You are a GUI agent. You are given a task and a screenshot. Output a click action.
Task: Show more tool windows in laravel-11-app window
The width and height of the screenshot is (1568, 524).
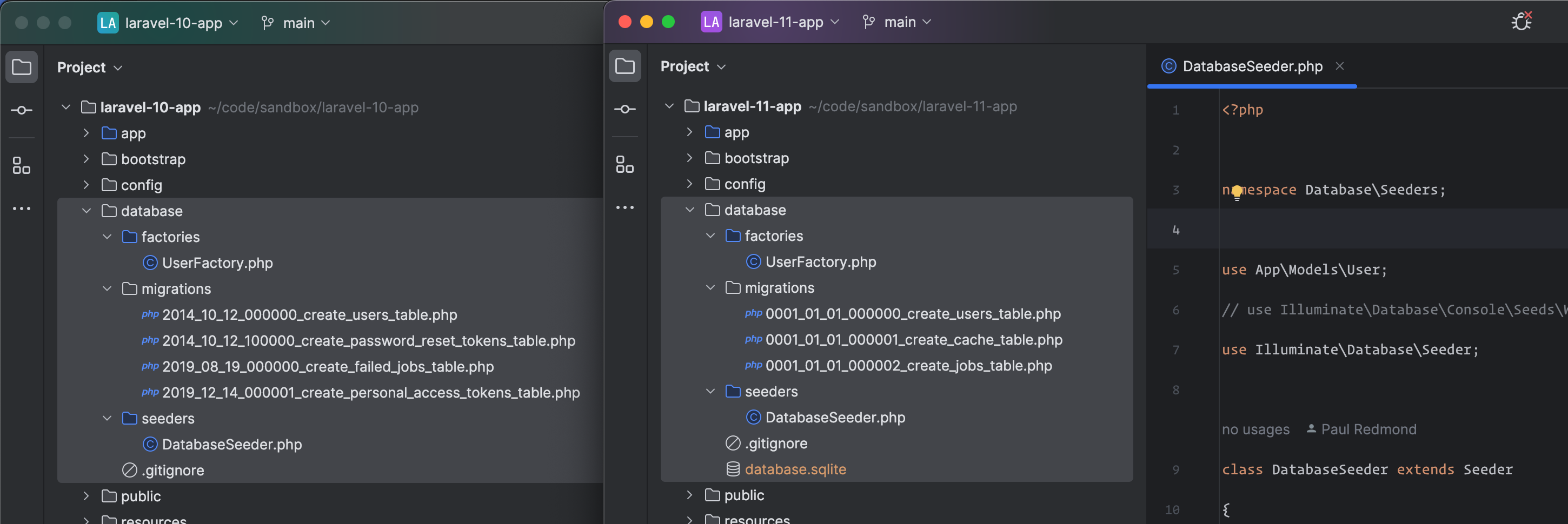tap(624, 207)
